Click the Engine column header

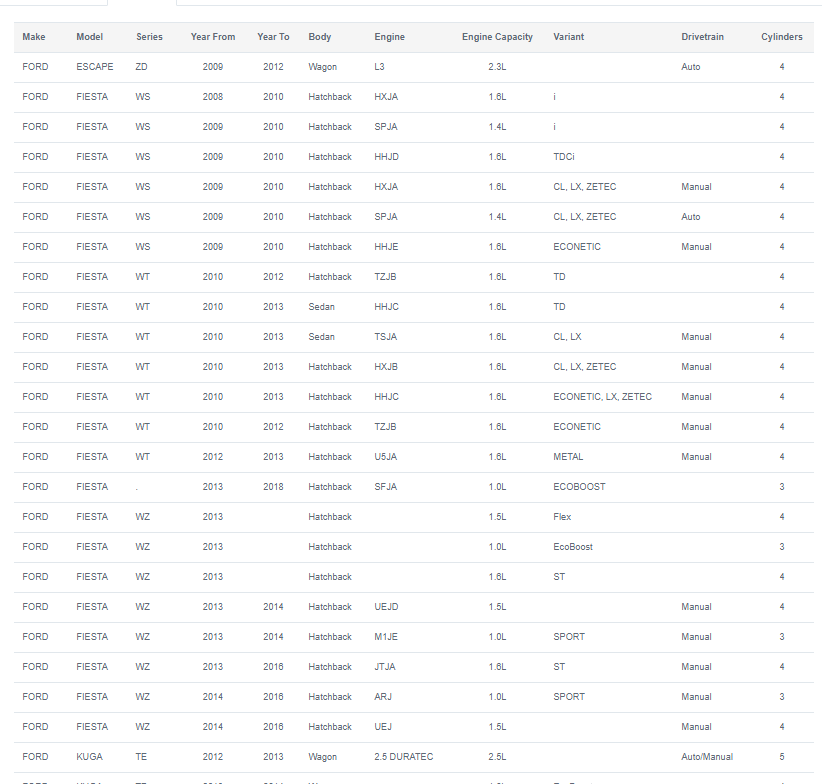pyautogui.click(x=390, y=37)
